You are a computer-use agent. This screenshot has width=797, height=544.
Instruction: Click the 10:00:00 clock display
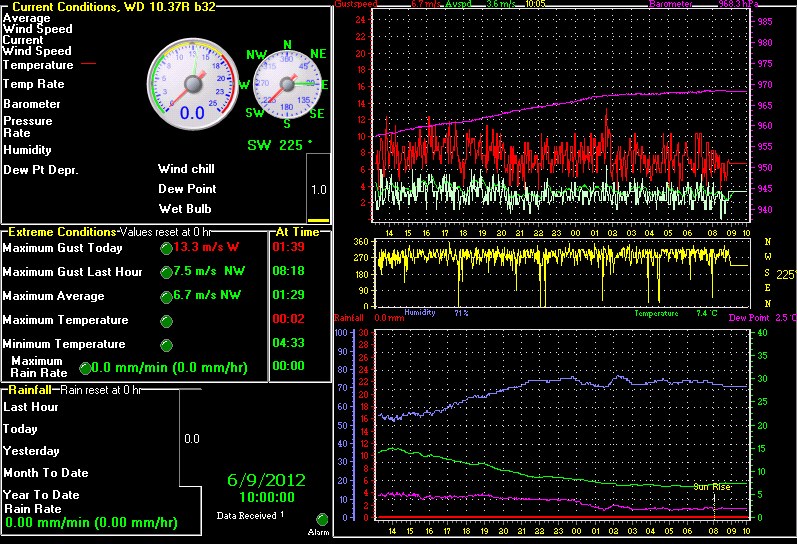tap(266, 497)
